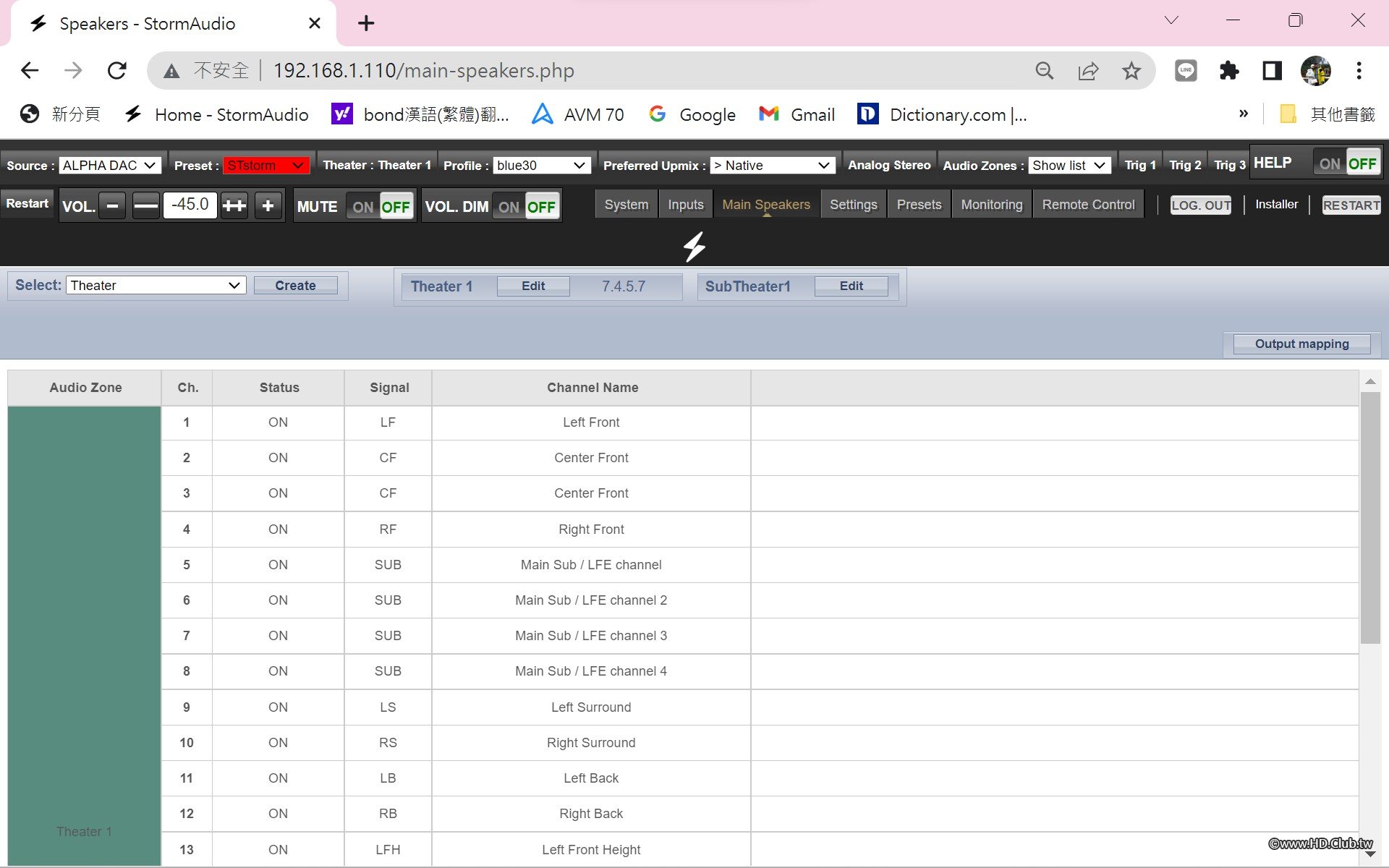Switch to the Presets tab
Viewport: 1389px width, 868px height.
(x=919, y=205)
